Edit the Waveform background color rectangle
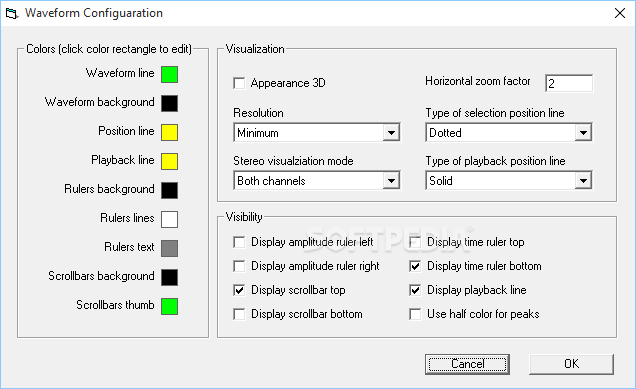The image size is (636, 389). coord(170,103)
